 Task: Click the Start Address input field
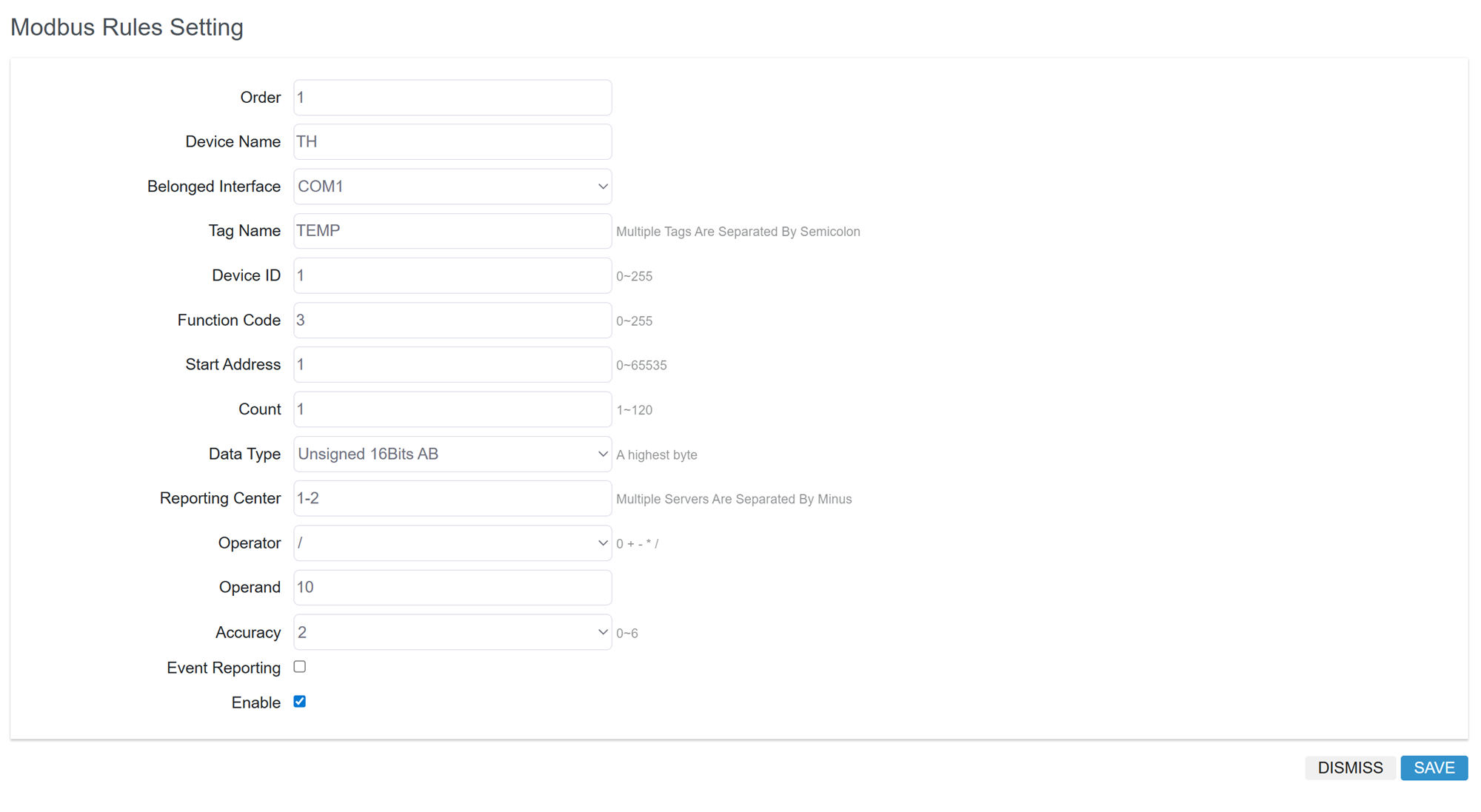452,365
